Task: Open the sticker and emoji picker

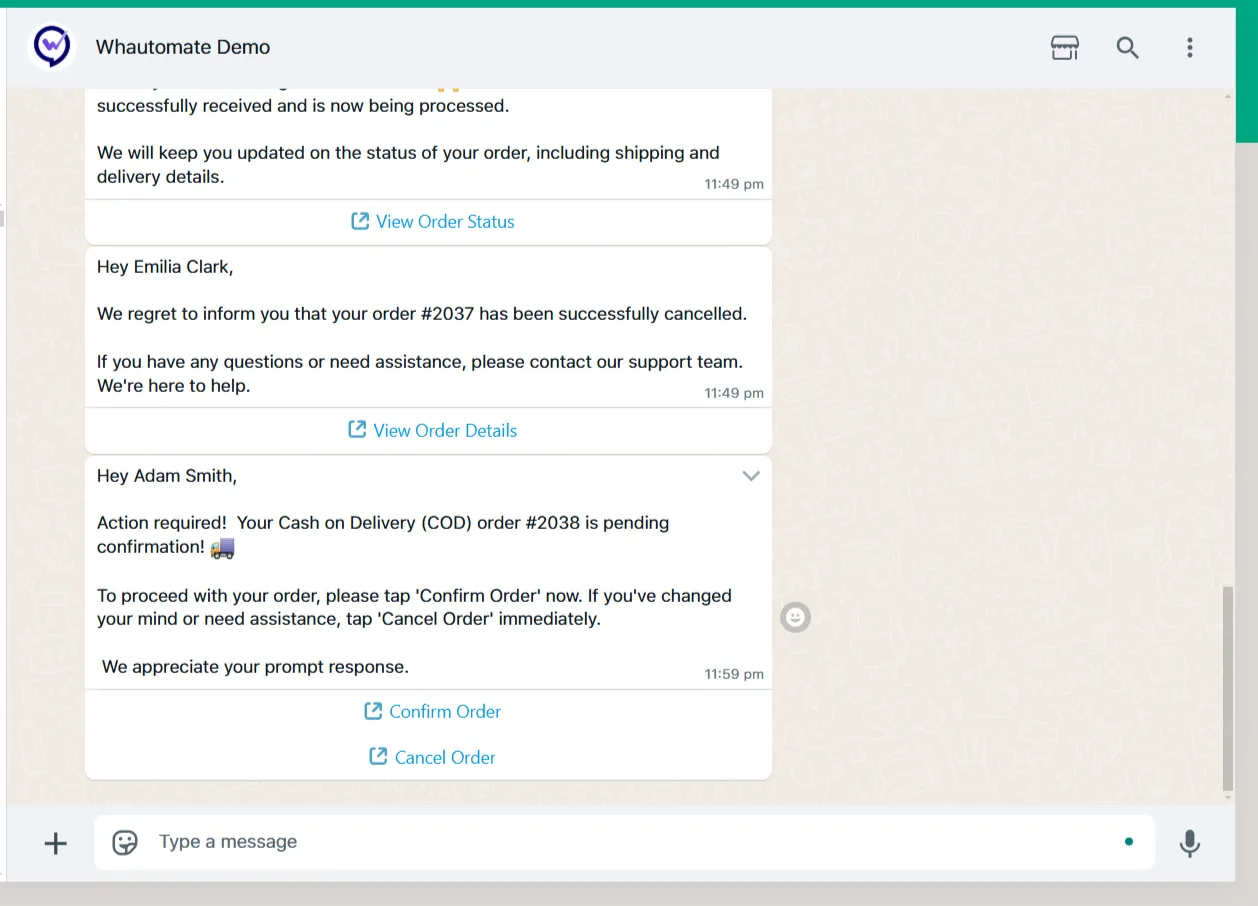Action: point(125,842)
